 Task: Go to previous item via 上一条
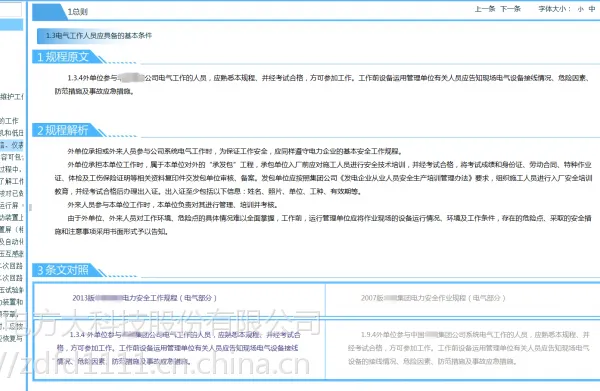(485, 9)
